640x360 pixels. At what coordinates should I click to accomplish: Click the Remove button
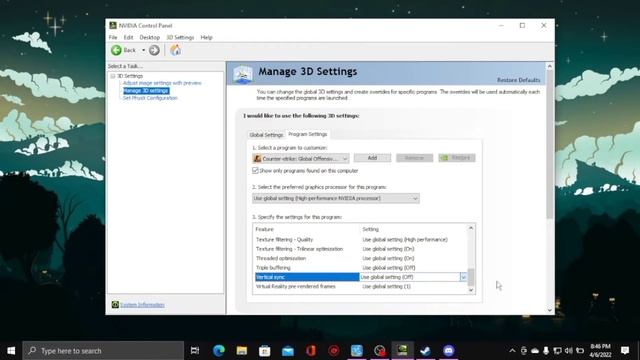[414, 158]
